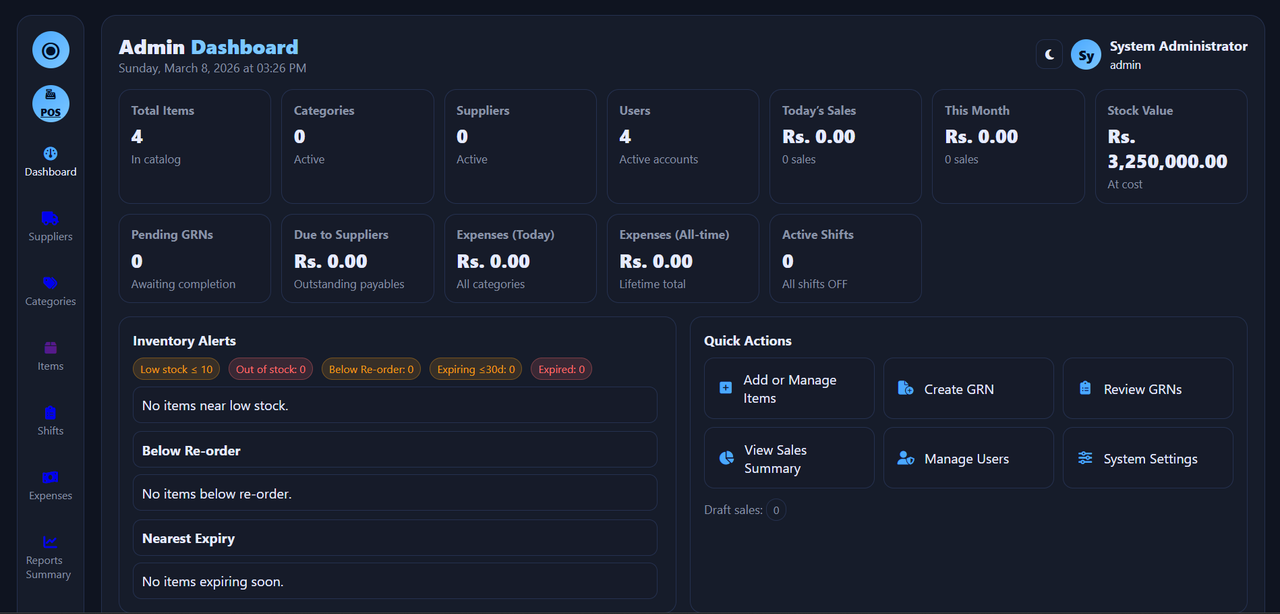The height and width of the screenshot is (614, 1280).
Task: Open Expenses money icon in sidebar
Action: pos(51,477)
